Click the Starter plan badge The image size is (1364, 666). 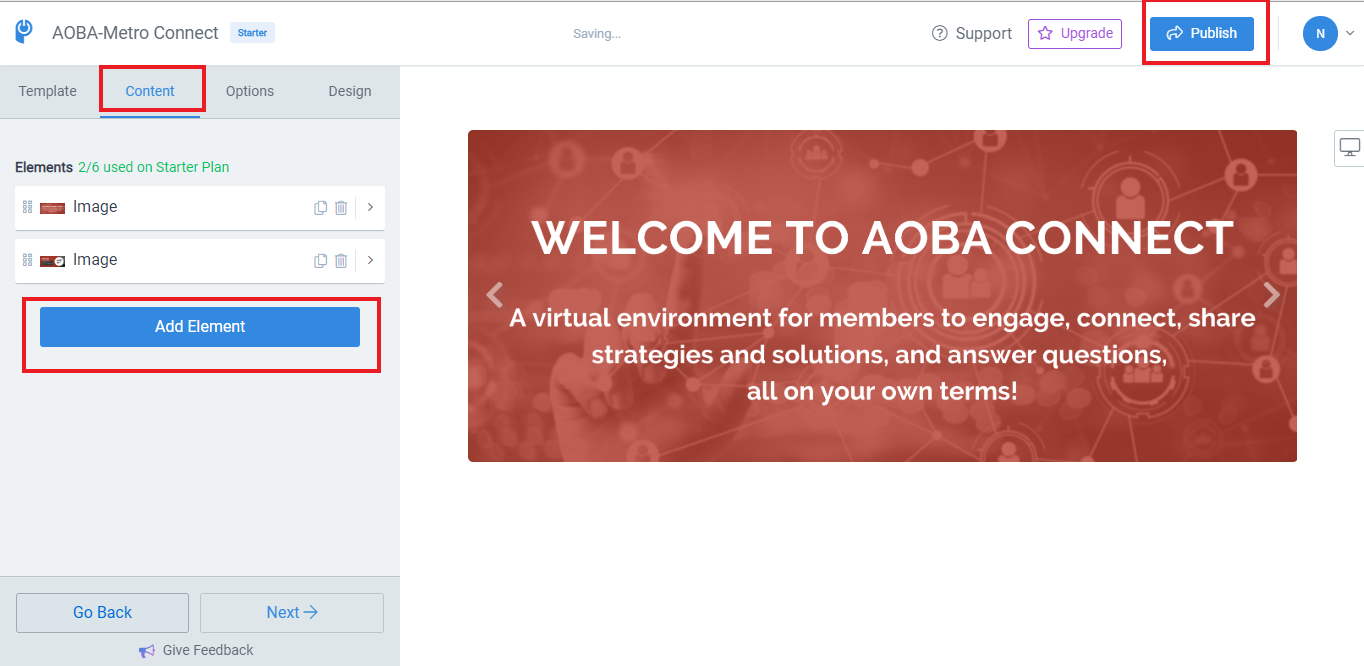[x=252, y=33]
